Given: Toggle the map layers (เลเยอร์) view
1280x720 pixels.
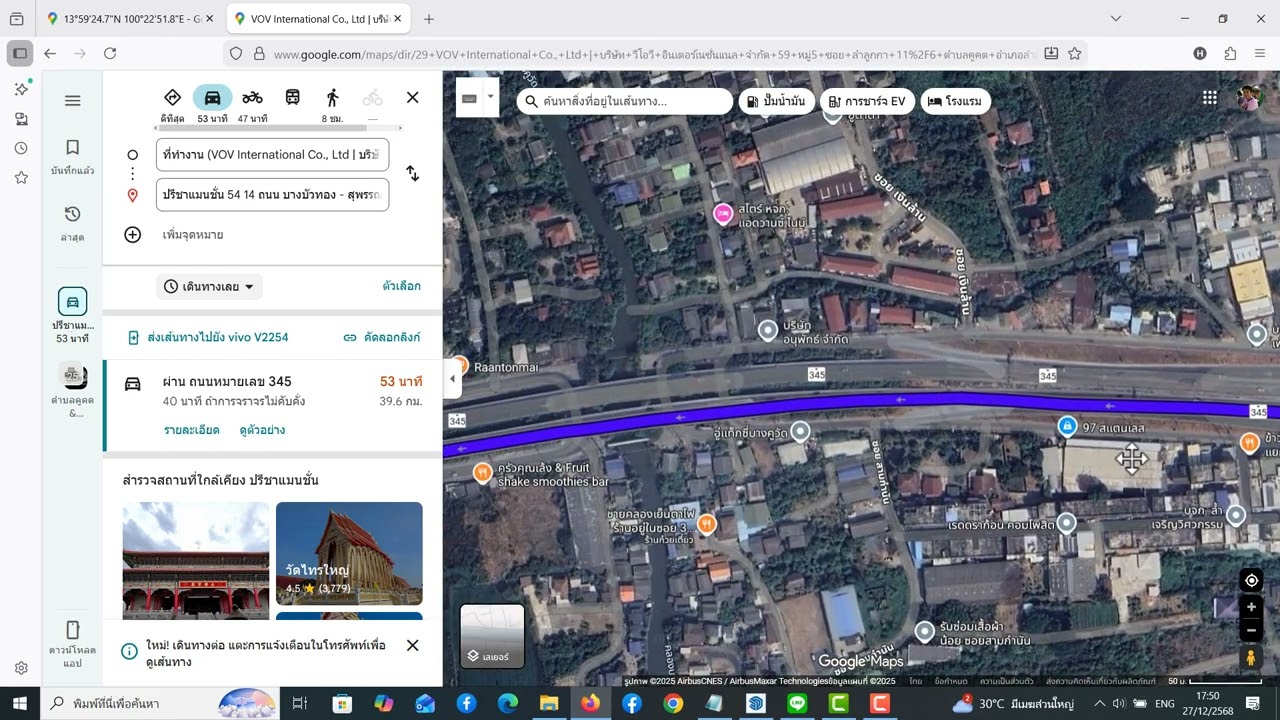Looking at the screenshot, I should (x=492, y=636).
